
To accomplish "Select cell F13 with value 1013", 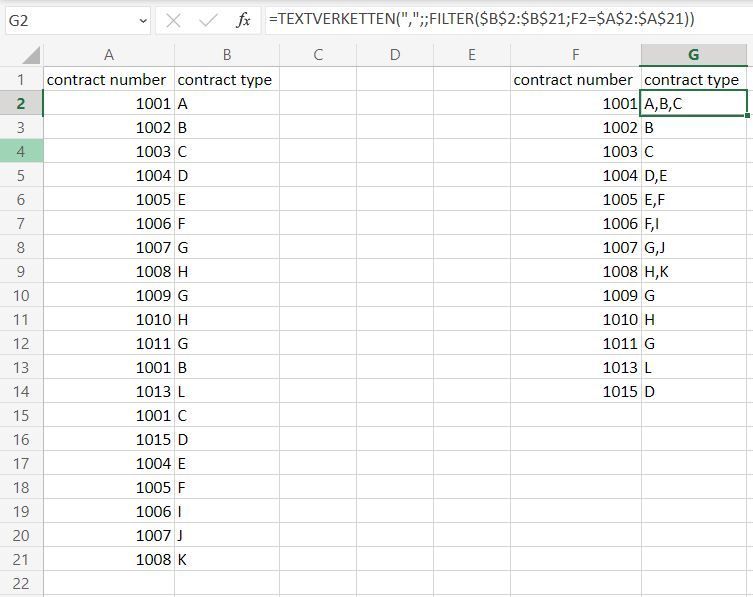I will [x=575, y=367].
